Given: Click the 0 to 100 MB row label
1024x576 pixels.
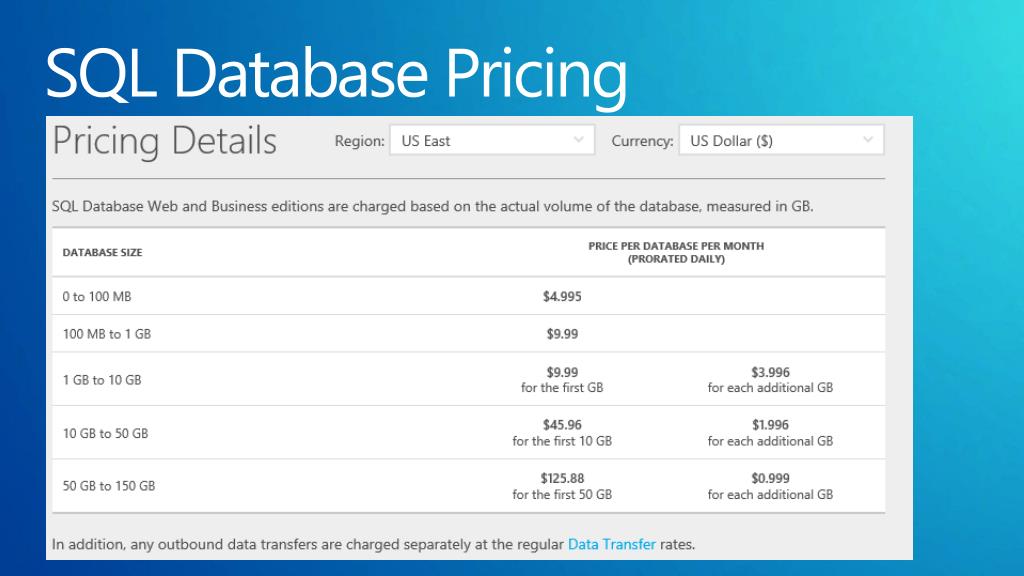Looking at the screenshot, I should point(97,297).
